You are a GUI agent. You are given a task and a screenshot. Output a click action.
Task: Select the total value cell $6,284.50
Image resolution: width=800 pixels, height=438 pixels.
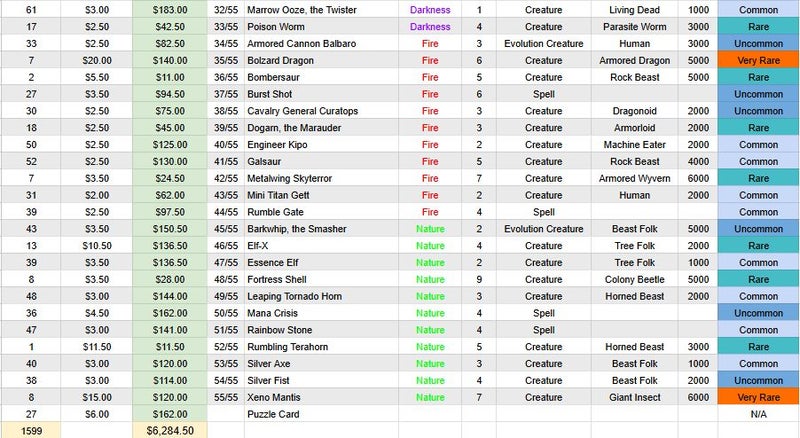pos(170,430)
